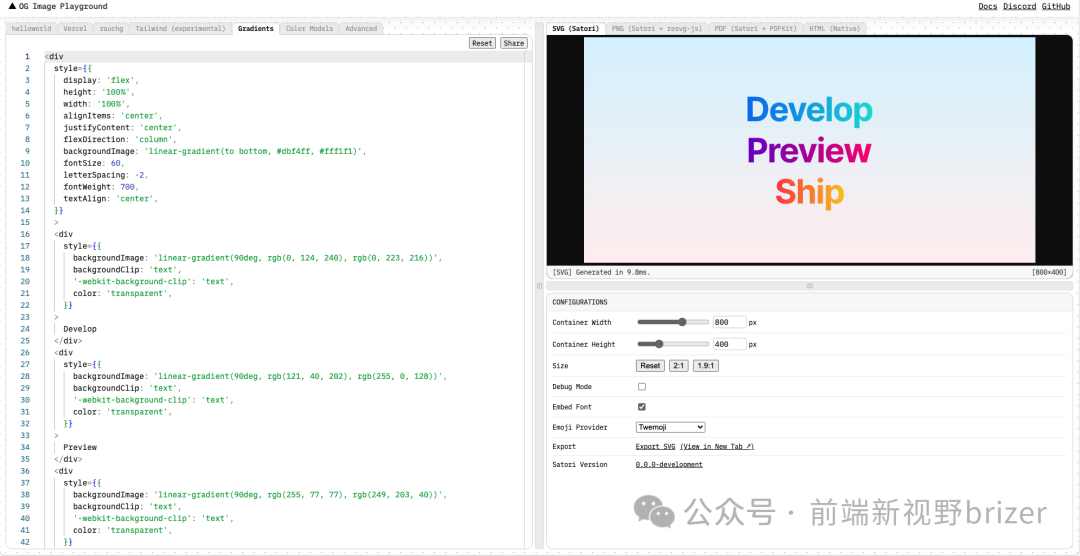Uncheck the Embed Font checkbox
The image size is (1080, 556).
click(641, 407)
